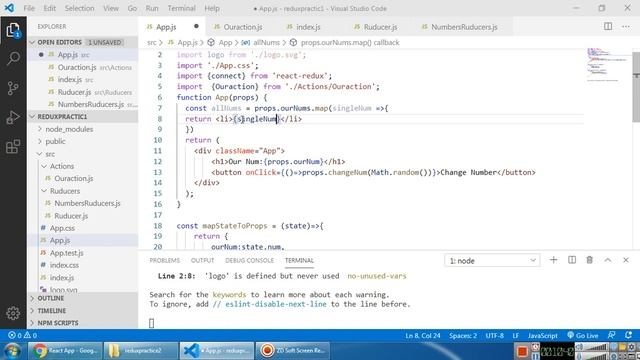The width and height of the screenshot is (640, 360).
Task: Switch to the NumbersRuducers.js editor tab
Action: point(464,27)
